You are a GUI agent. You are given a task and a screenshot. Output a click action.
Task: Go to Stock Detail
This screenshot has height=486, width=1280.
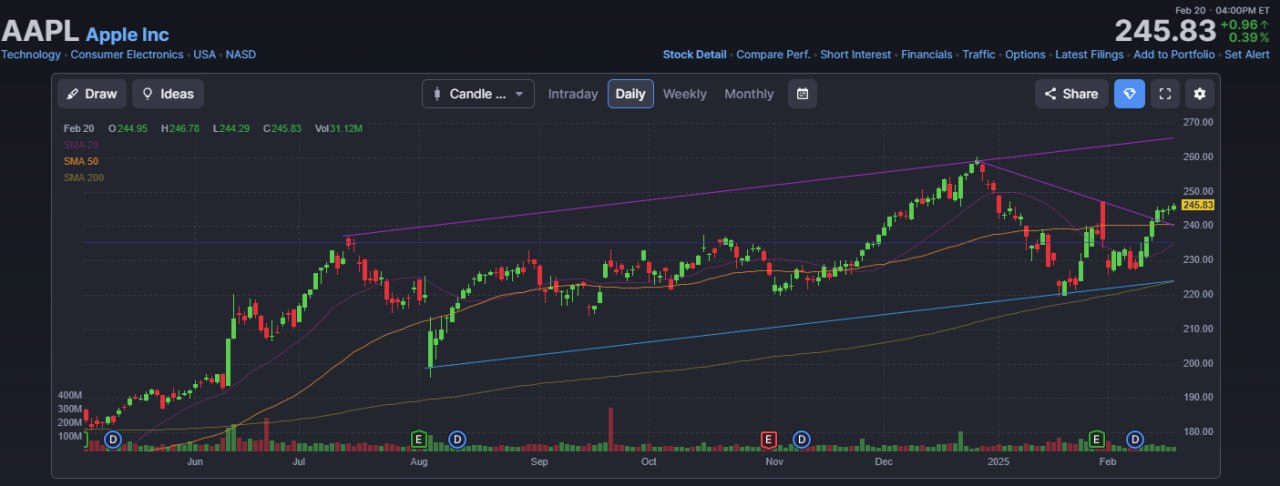tap(694, 55)
